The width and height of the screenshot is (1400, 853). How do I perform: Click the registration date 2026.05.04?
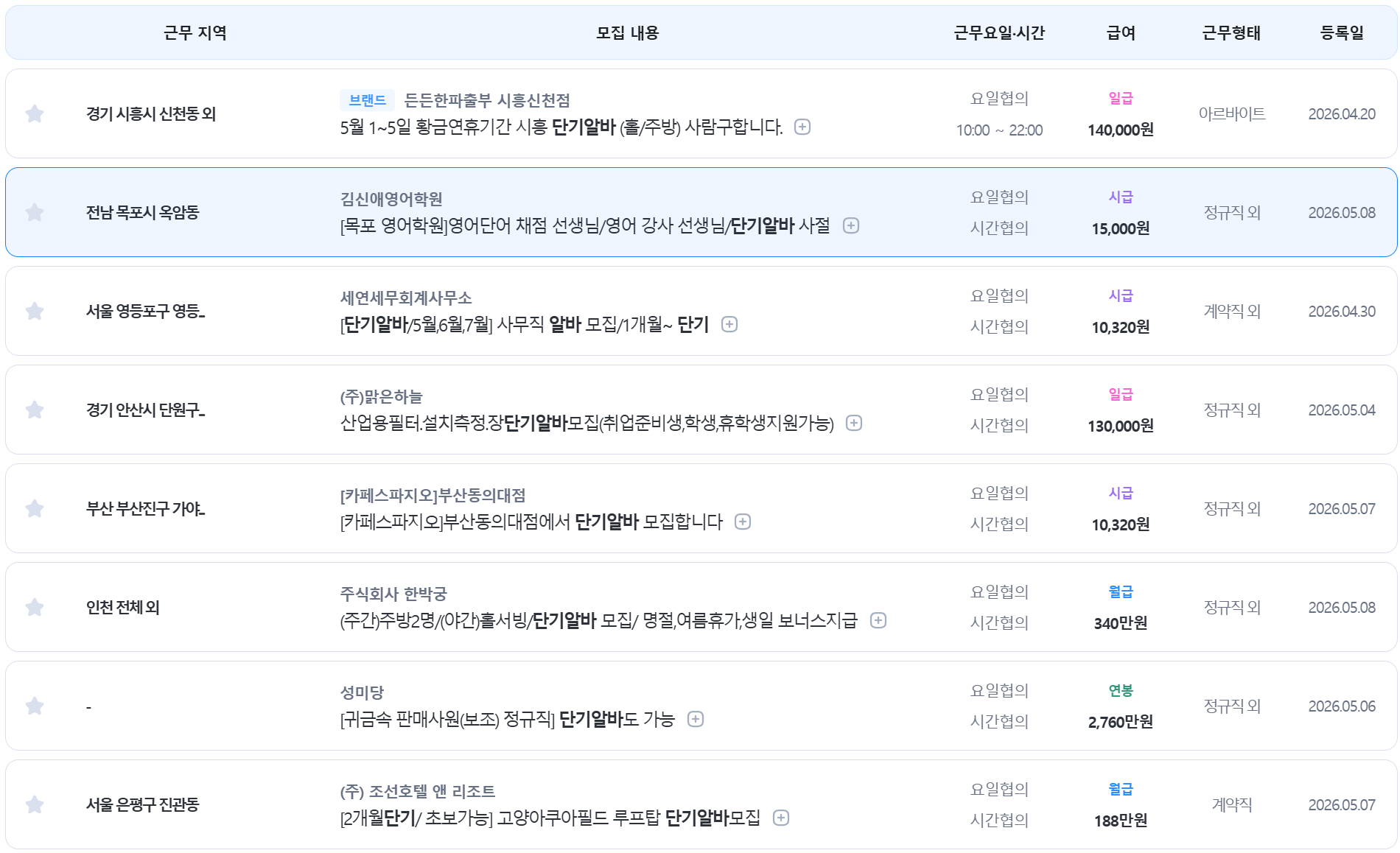pos(1342,410)
